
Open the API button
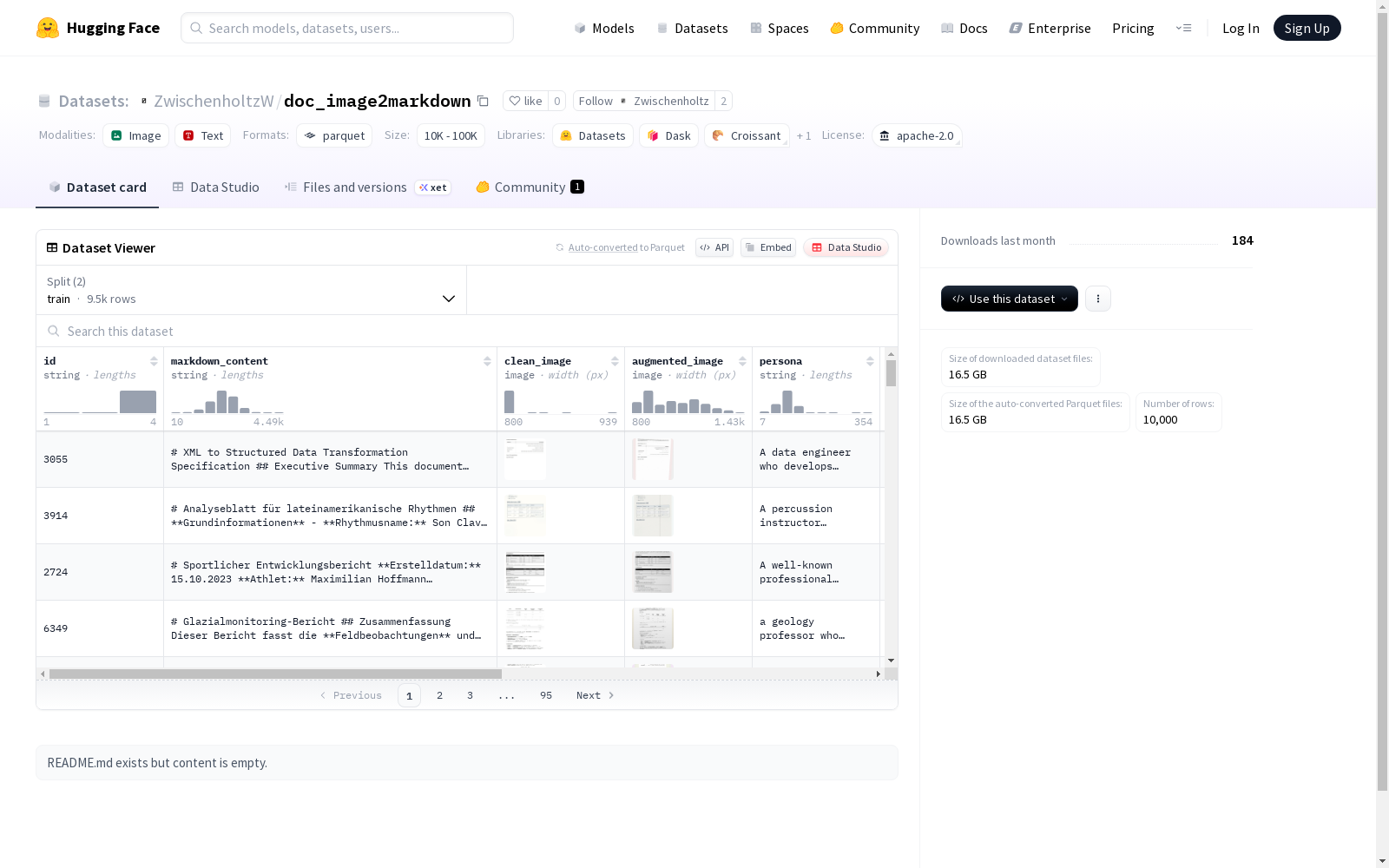point(714,247)
